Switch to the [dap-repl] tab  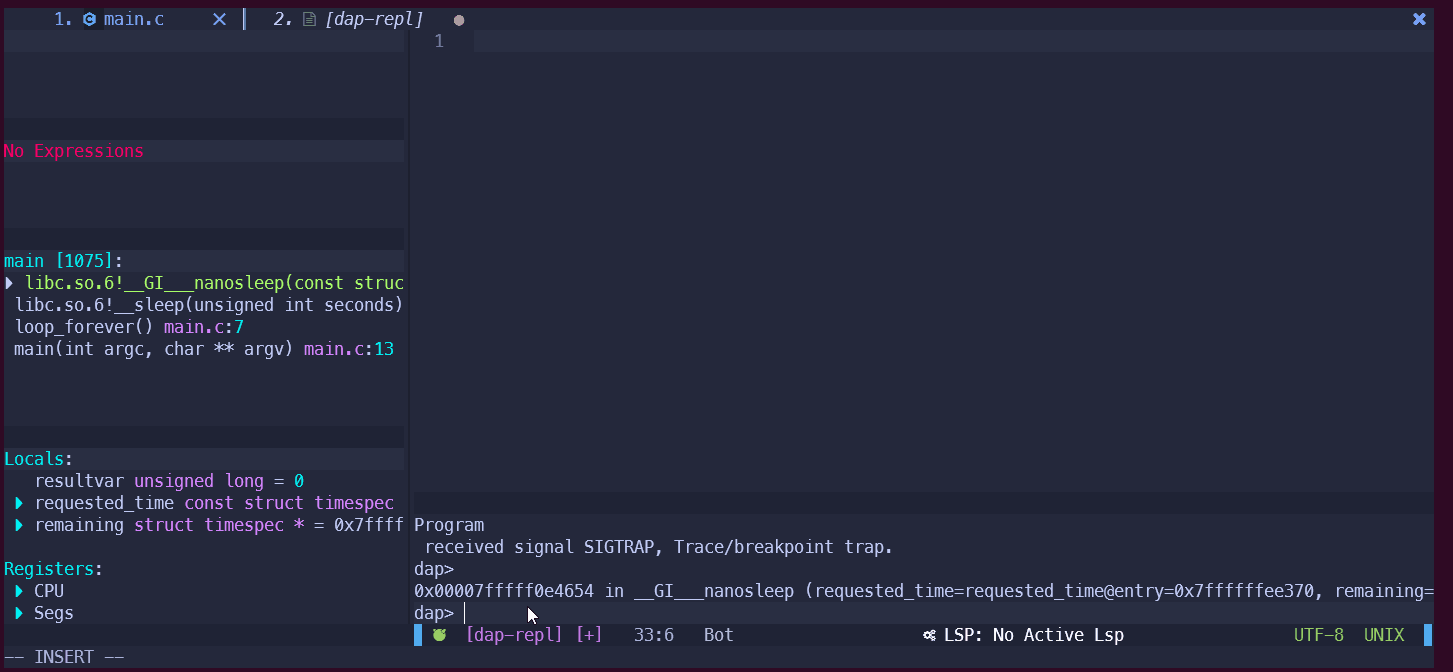pyautogui.click(x=374, y=19)
